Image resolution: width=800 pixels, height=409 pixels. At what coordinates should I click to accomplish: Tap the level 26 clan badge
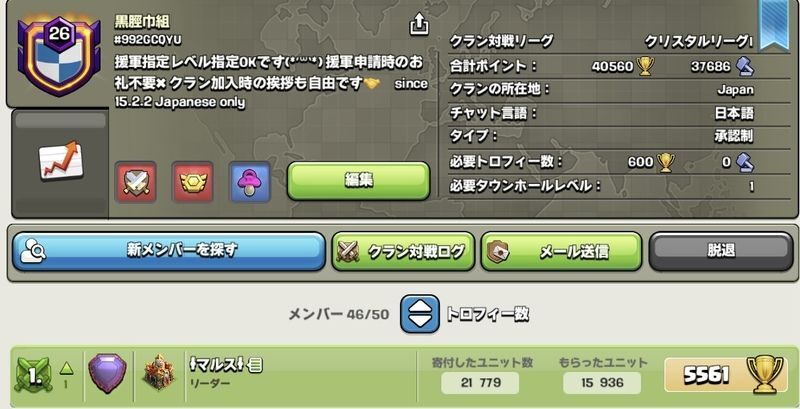click(58, 55)
